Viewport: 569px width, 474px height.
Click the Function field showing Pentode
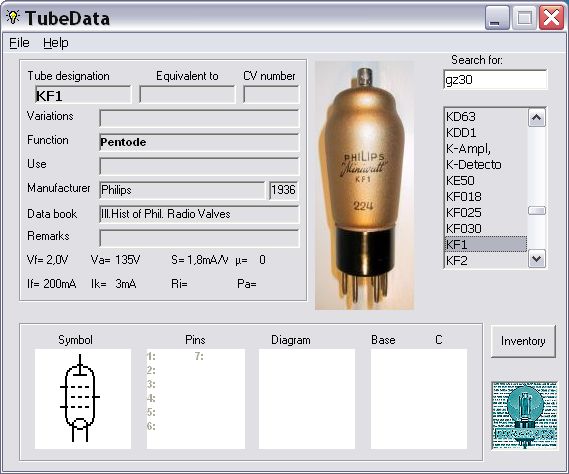click(199, 142)
